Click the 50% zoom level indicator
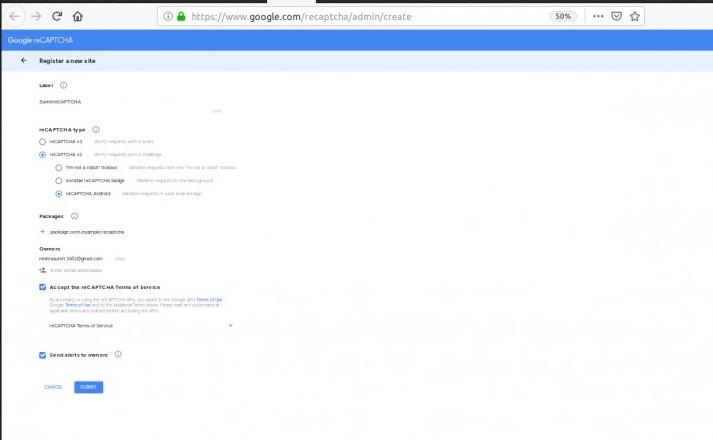Viewport: 713px width, 440px height. 563,16
